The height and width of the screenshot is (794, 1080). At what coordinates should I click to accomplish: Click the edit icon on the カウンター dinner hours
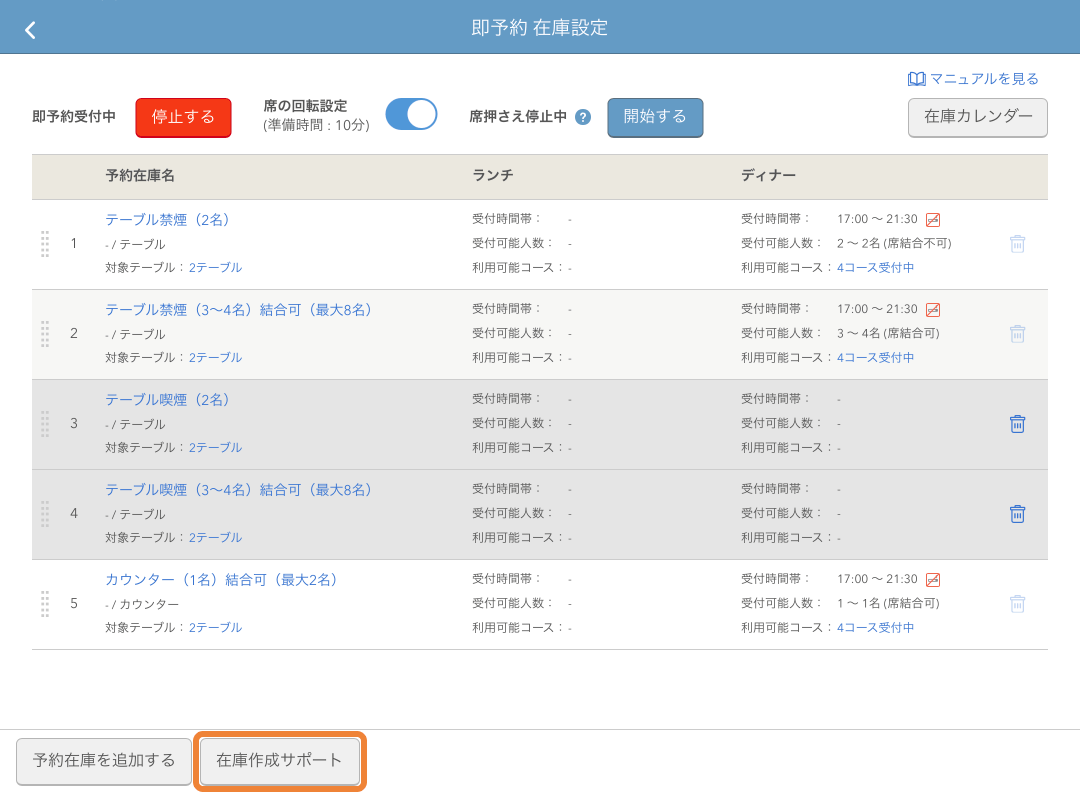click(x=935, y=578)
